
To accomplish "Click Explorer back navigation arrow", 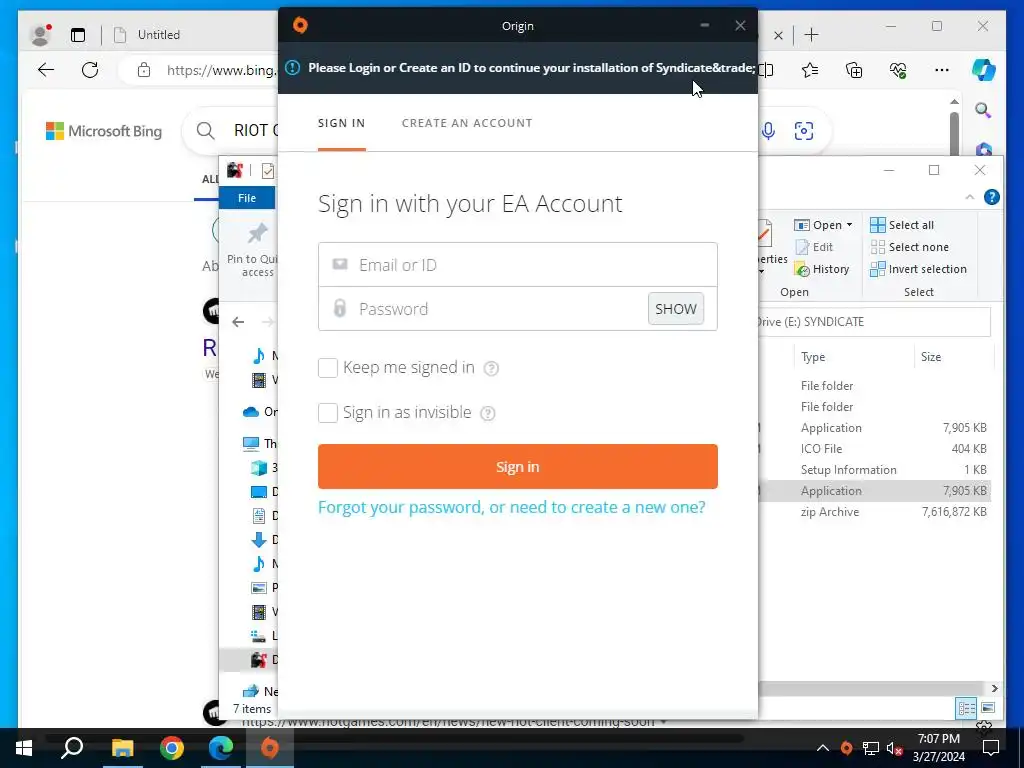I will (238, 322).
